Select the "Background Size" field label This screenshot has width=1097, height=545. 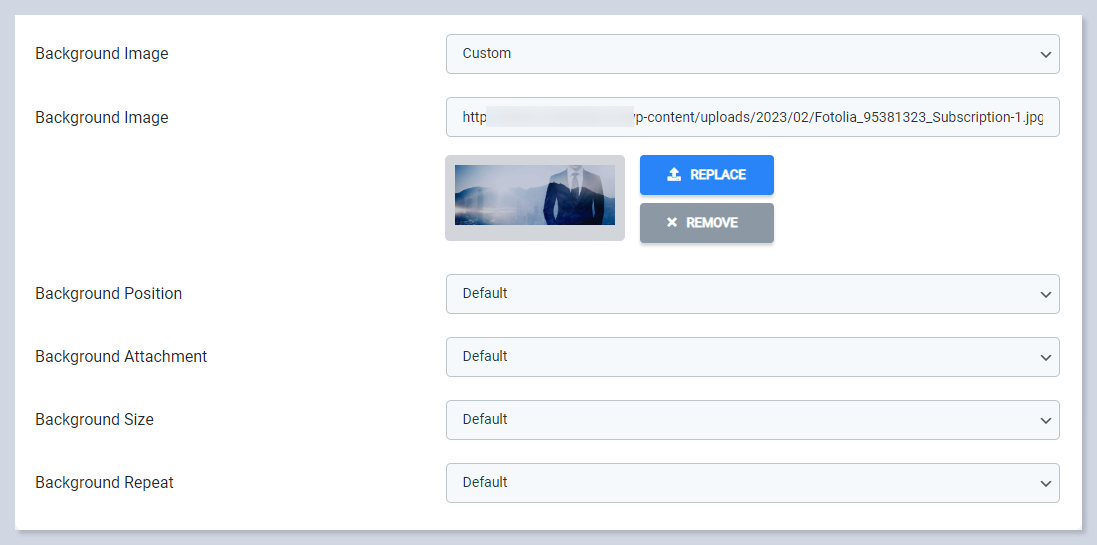tap(95, 420)
